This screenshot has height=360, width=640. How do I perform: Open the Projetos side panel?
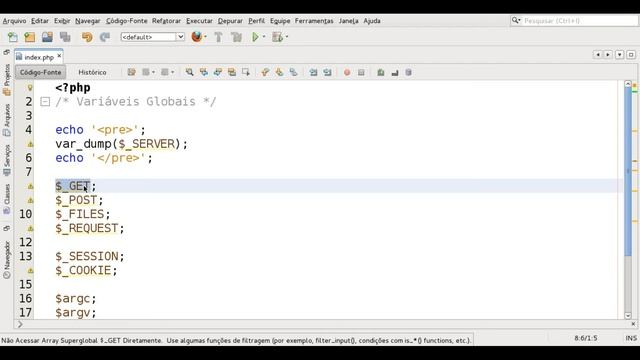pyautogui.click(x=7, y=80)
